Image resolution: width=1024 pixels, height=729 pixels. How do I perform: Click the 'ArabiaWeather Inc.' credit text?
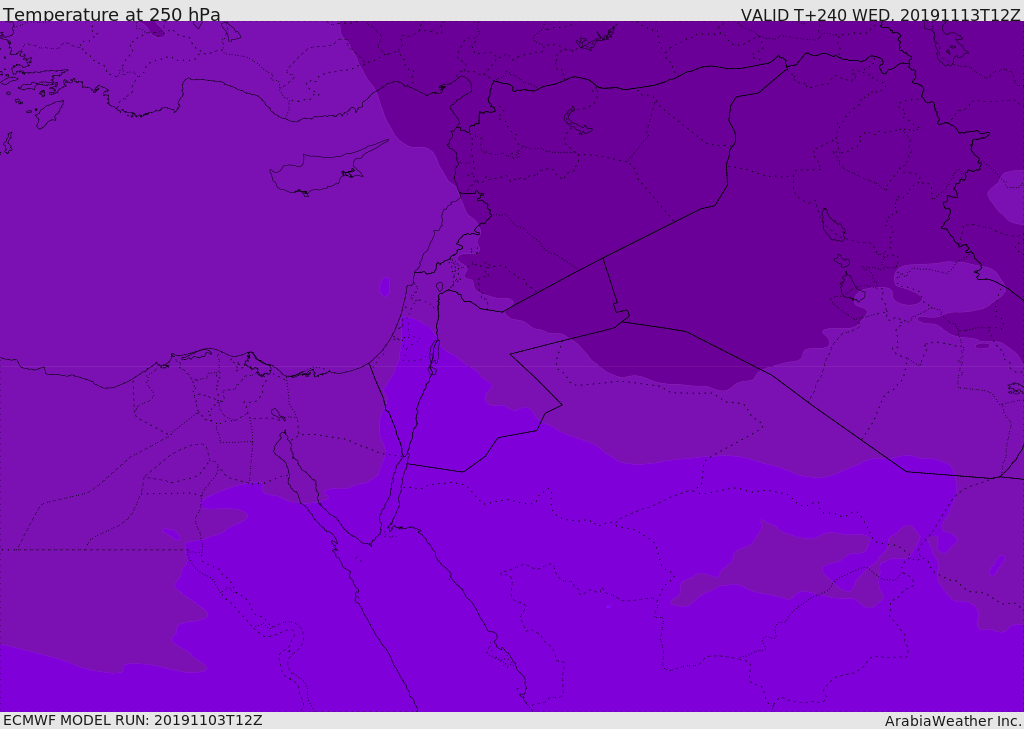(x=953, y=721)
